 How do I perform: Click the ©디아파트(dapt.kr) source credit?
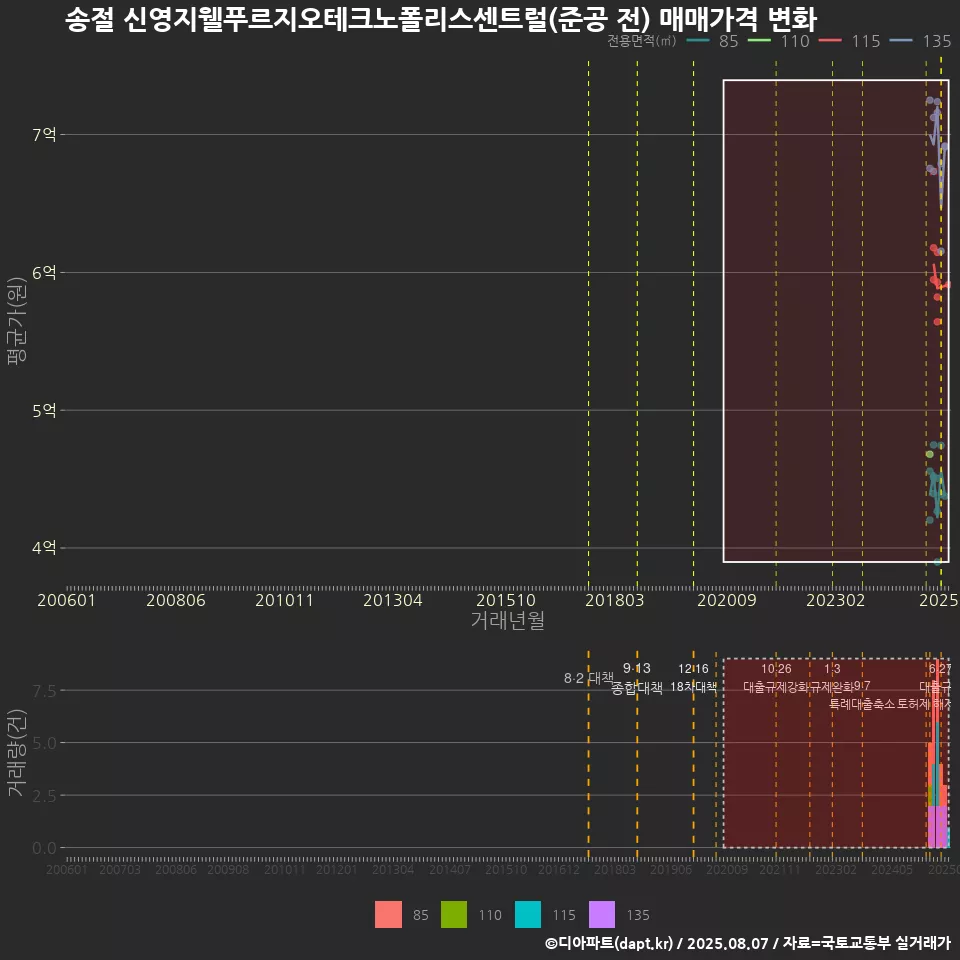pyautogui.click(x=609, y=943)
